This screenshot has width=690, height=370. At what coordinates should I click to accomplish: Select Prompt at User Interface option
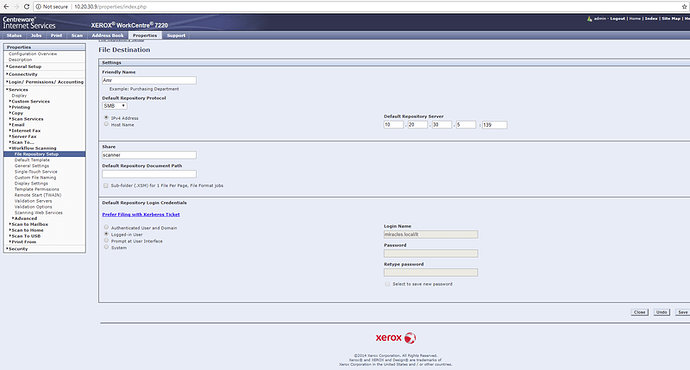point(106,241)
